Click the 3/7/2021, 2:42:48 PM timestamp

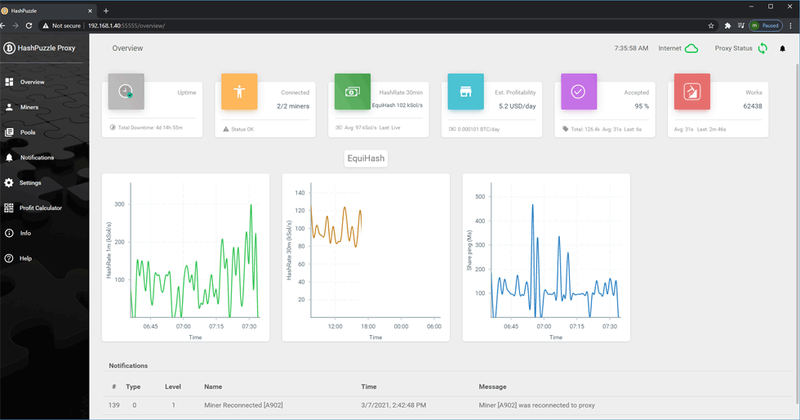point(393,405)
